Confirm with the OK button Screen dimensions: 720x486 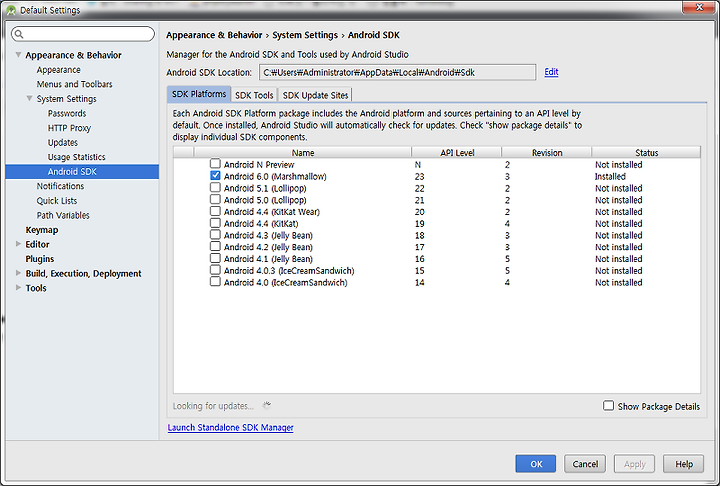[536, 464]
